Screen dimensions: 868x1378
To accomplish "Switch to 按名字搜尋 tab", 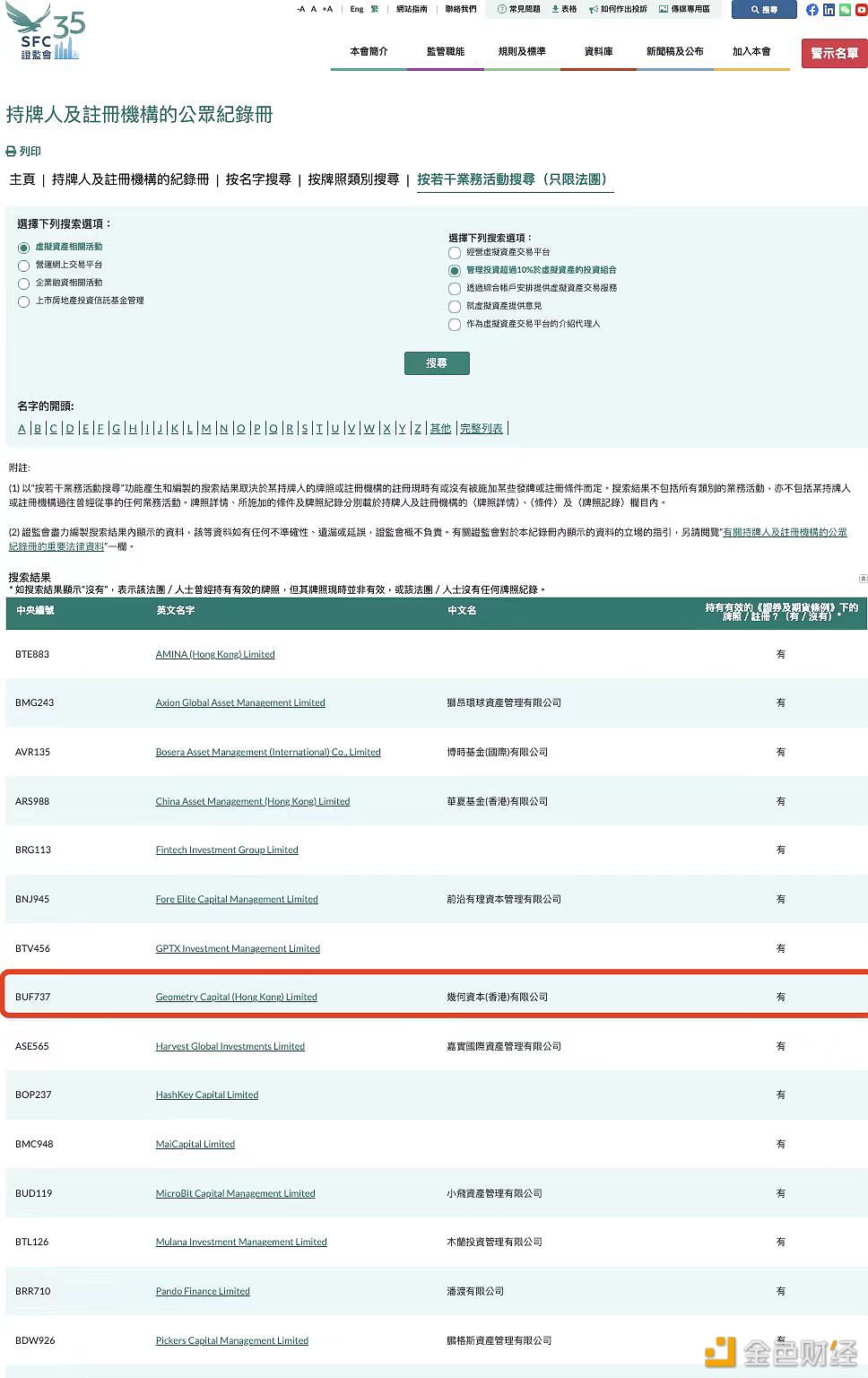I will tap(258, 179).
